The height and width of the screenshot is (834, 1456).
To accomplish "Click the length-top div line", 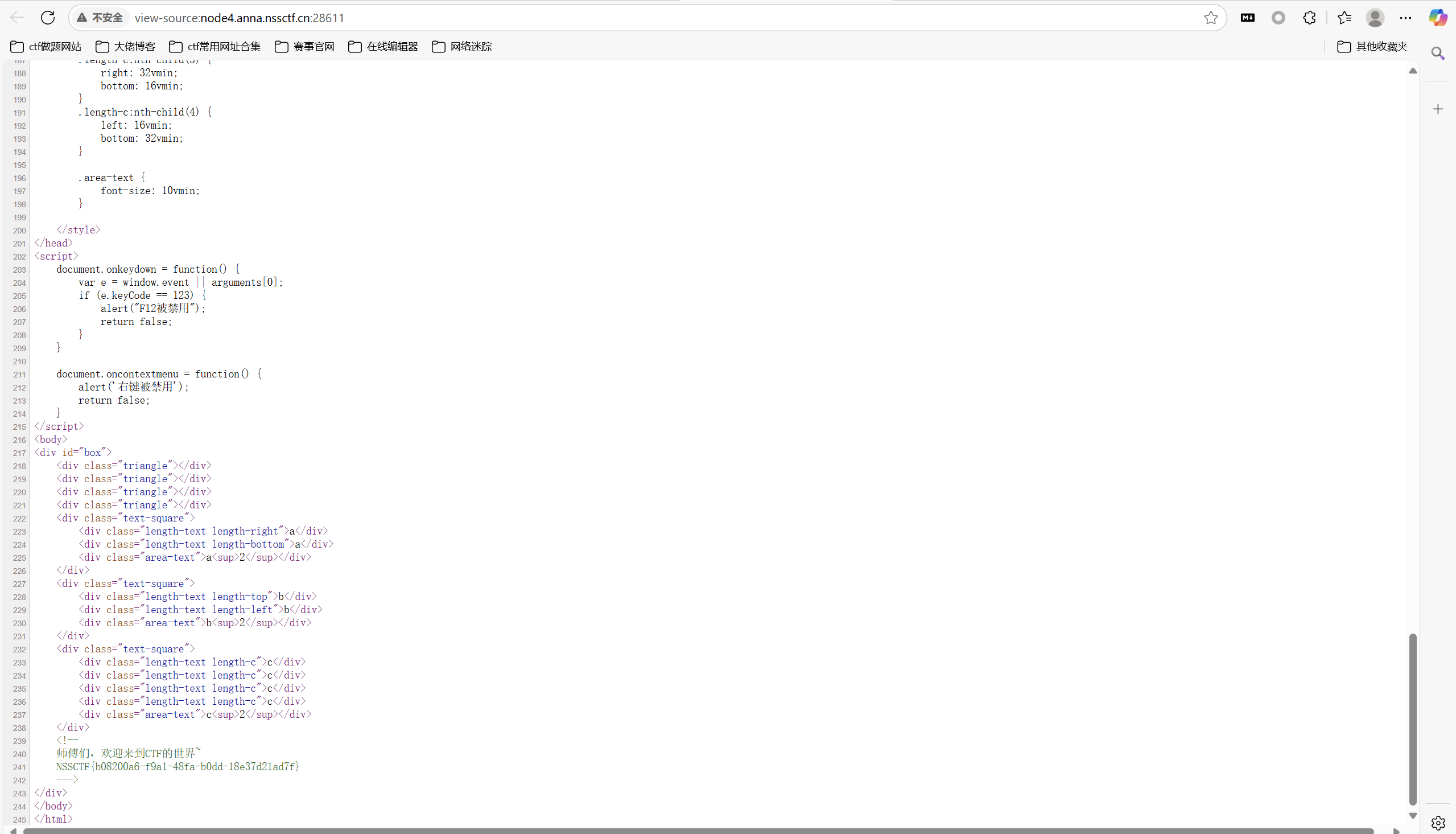I will click(197, 596).
